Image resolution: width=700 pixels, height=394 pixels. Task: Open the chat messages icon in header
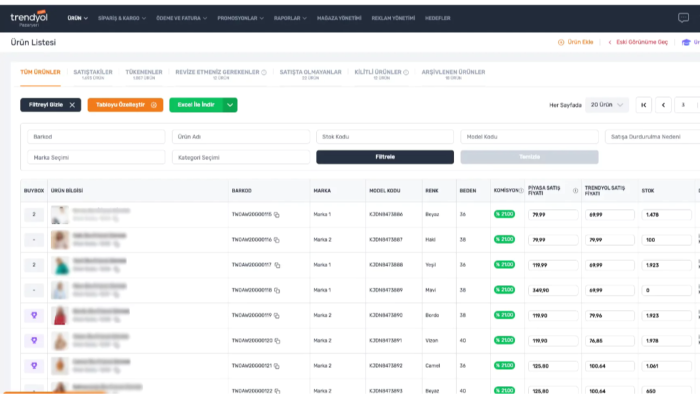(683, 18)
